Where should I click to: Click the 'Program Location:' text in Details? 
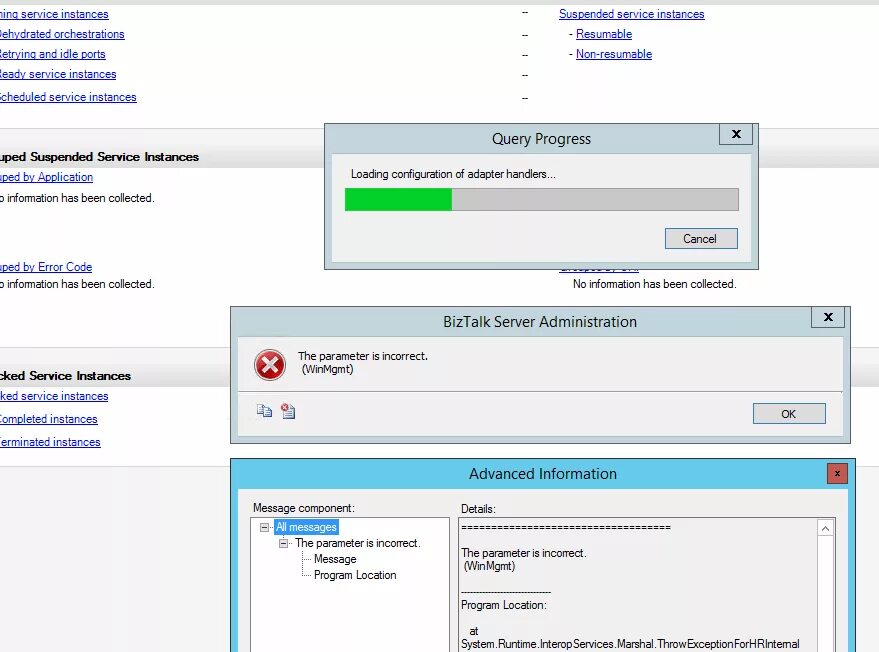503,605
